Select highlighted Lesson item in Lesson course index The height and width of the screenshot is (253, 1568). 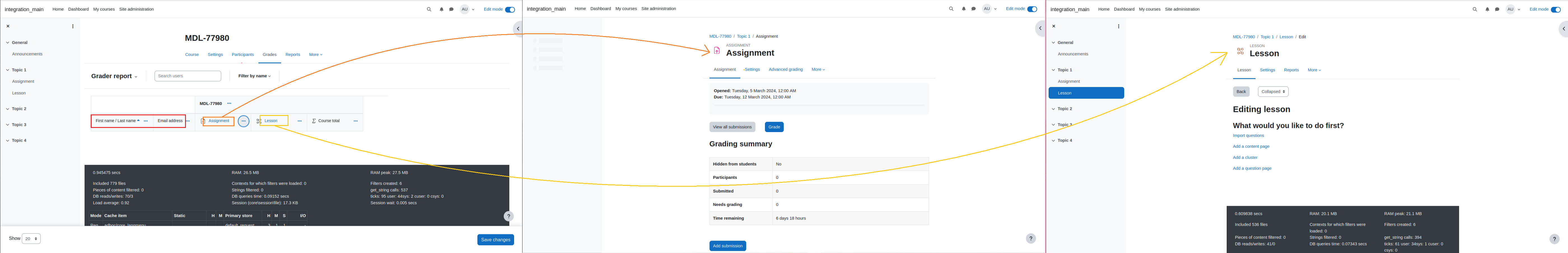pyautogui.click(x=1086, y=93)
